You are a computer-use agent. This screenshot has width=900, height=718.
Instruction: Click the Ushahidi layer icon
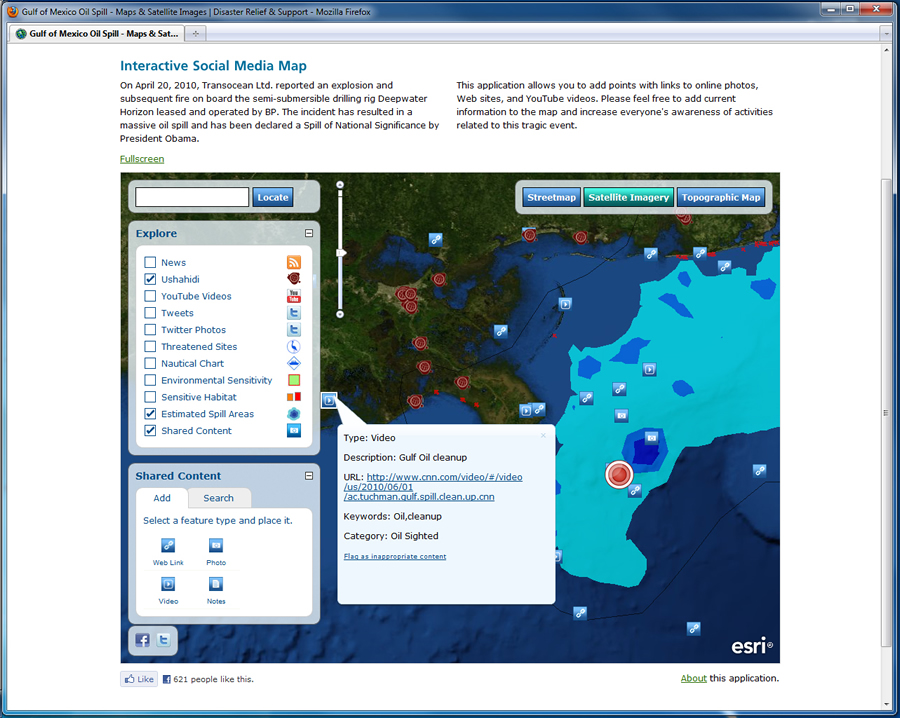point(294,279)
